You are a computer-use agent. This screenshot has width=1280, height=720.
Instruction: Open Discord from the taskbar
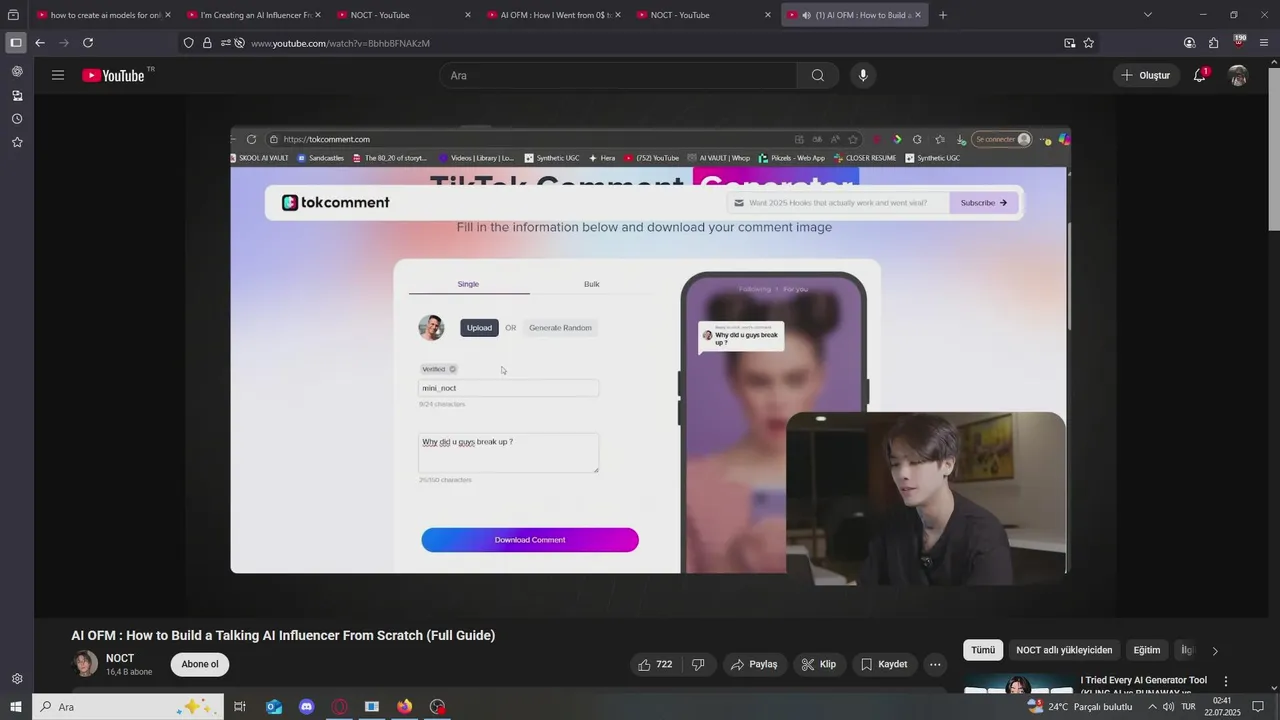tap(306, 707)
